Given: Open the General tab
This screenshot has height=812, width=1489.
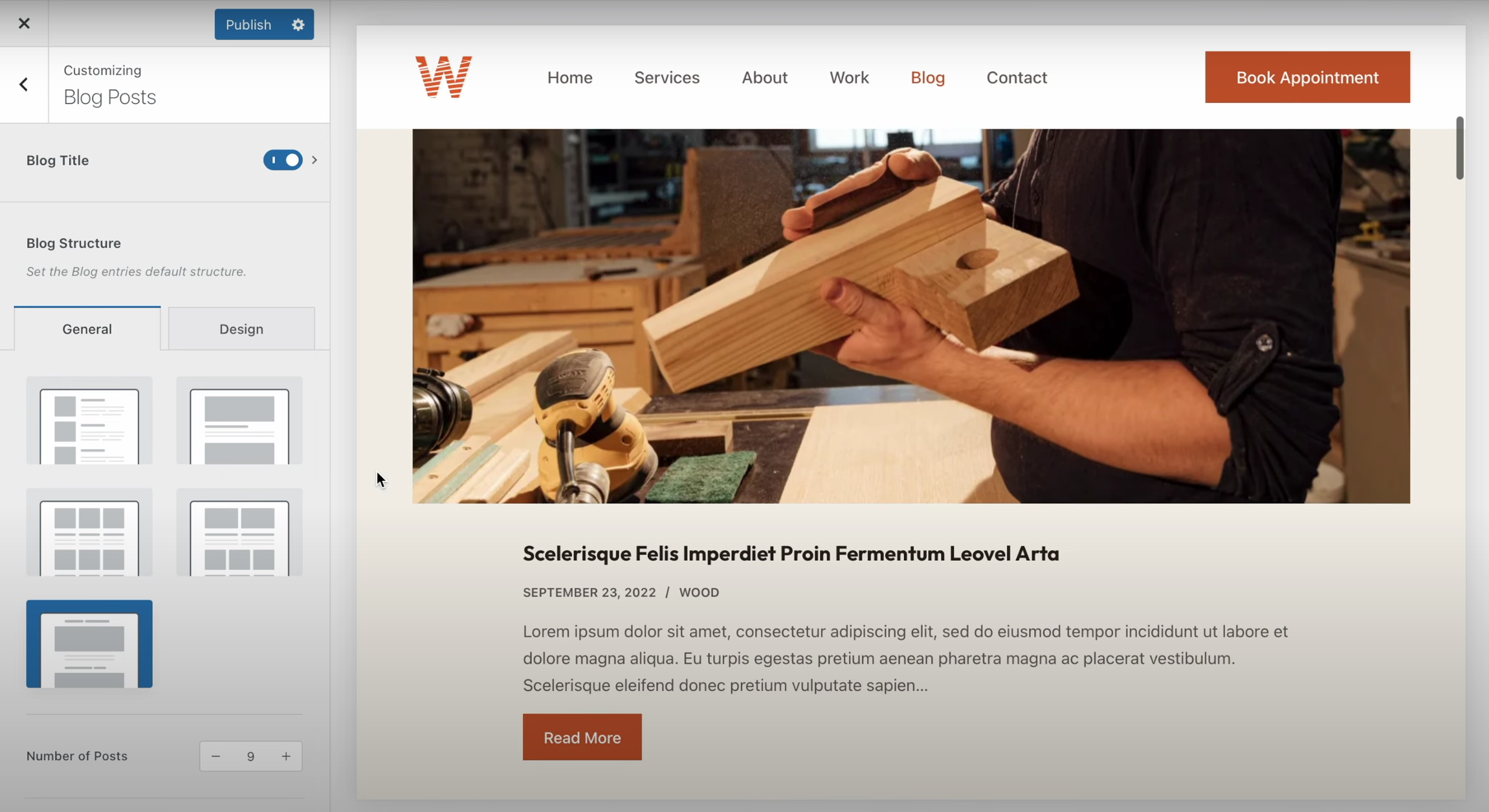Looking at the screenshot, I should 87,329.
